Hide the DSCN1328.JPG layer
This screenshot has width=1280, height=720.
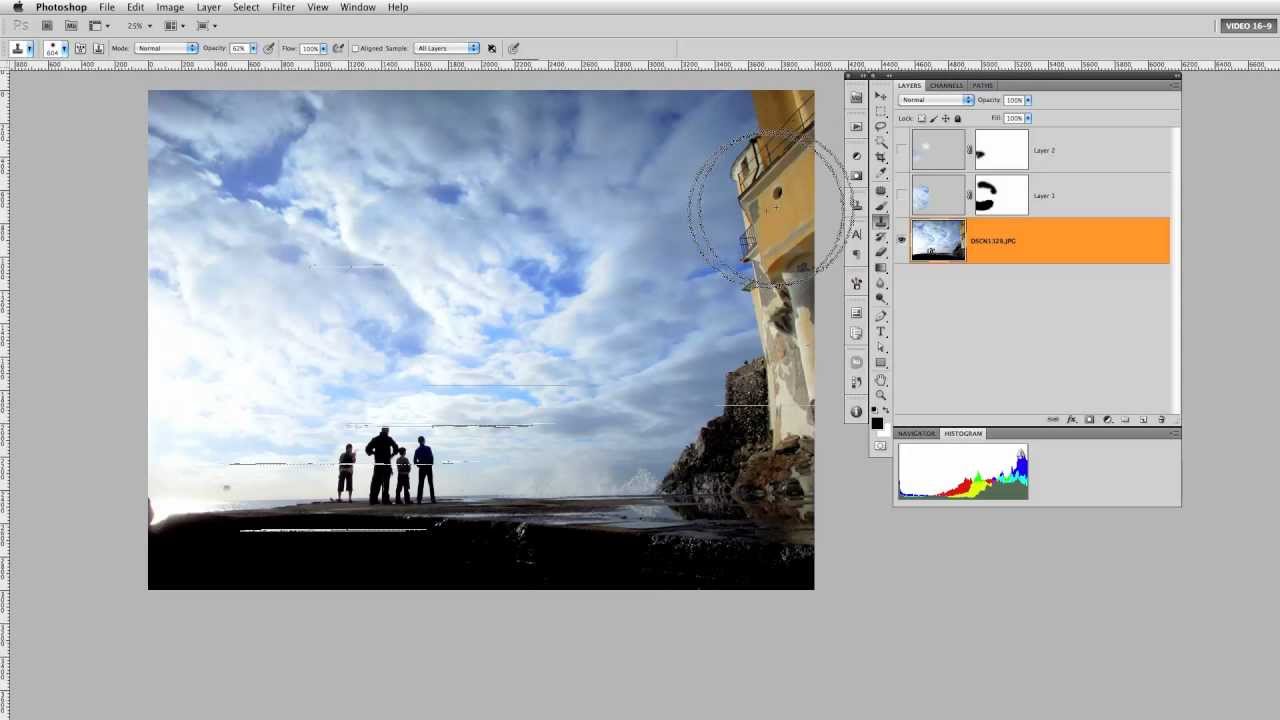coord(902,240)
